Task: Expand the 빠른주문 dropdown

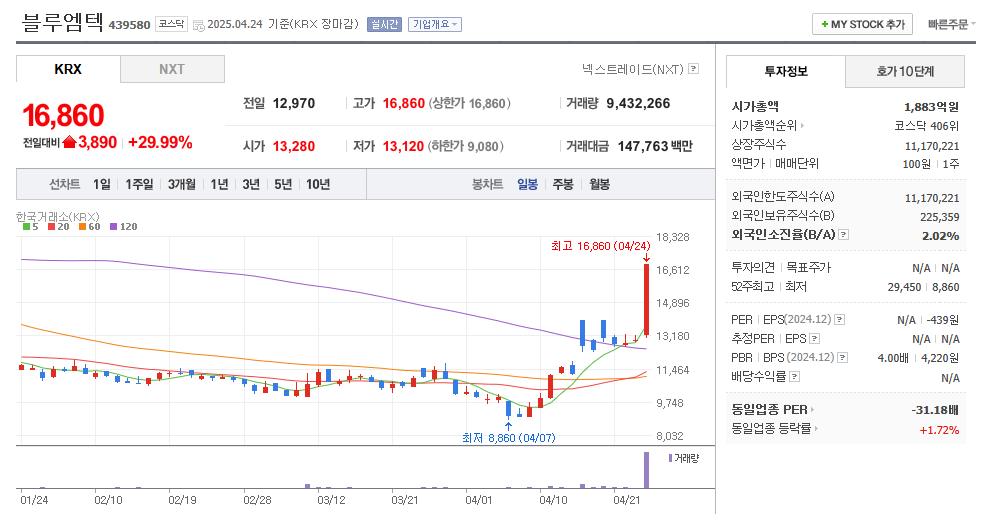Action: tap(951, 25)
